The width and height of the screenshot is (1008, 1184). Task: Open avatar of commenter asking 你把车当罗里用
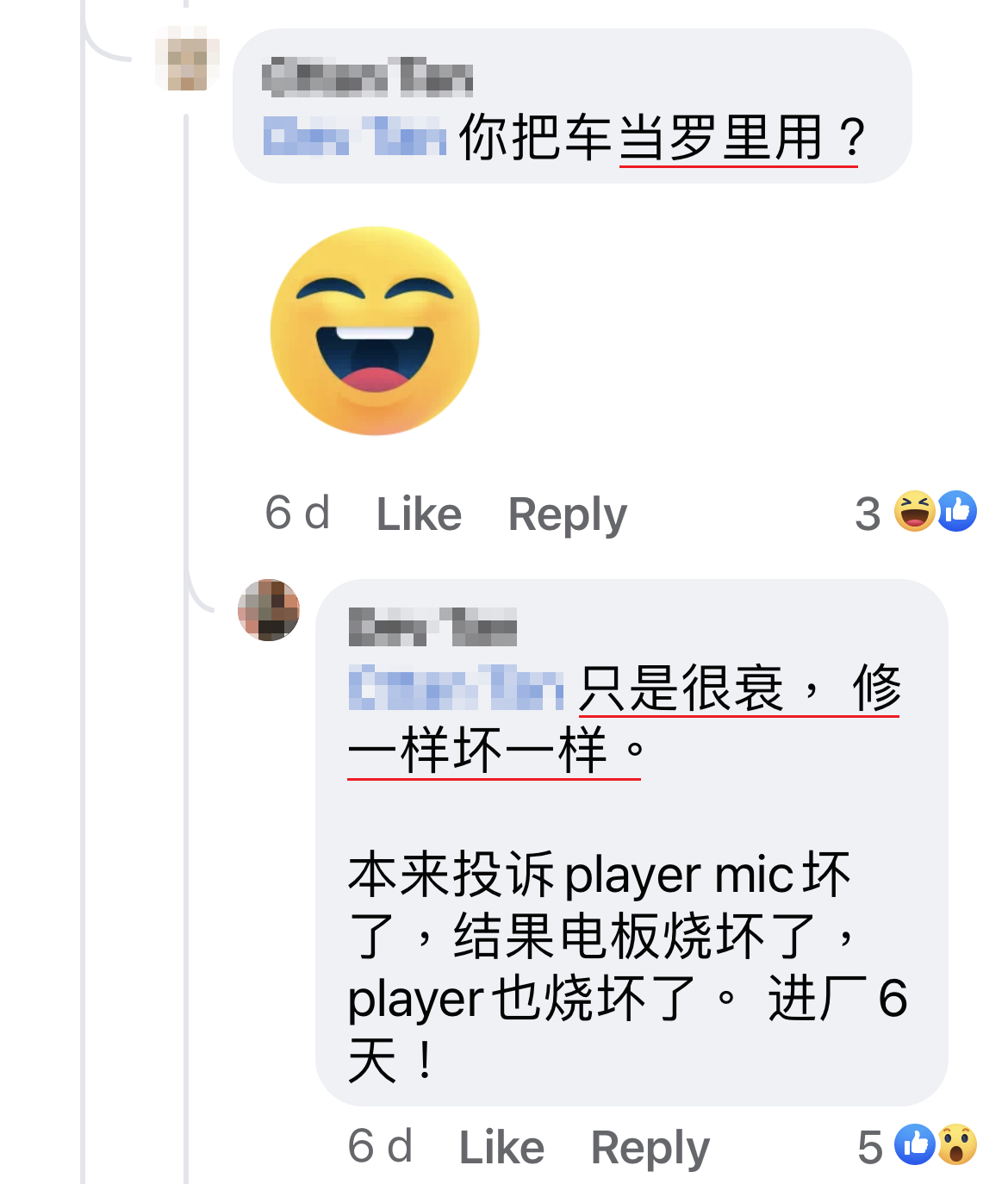[x=187, y=59]
